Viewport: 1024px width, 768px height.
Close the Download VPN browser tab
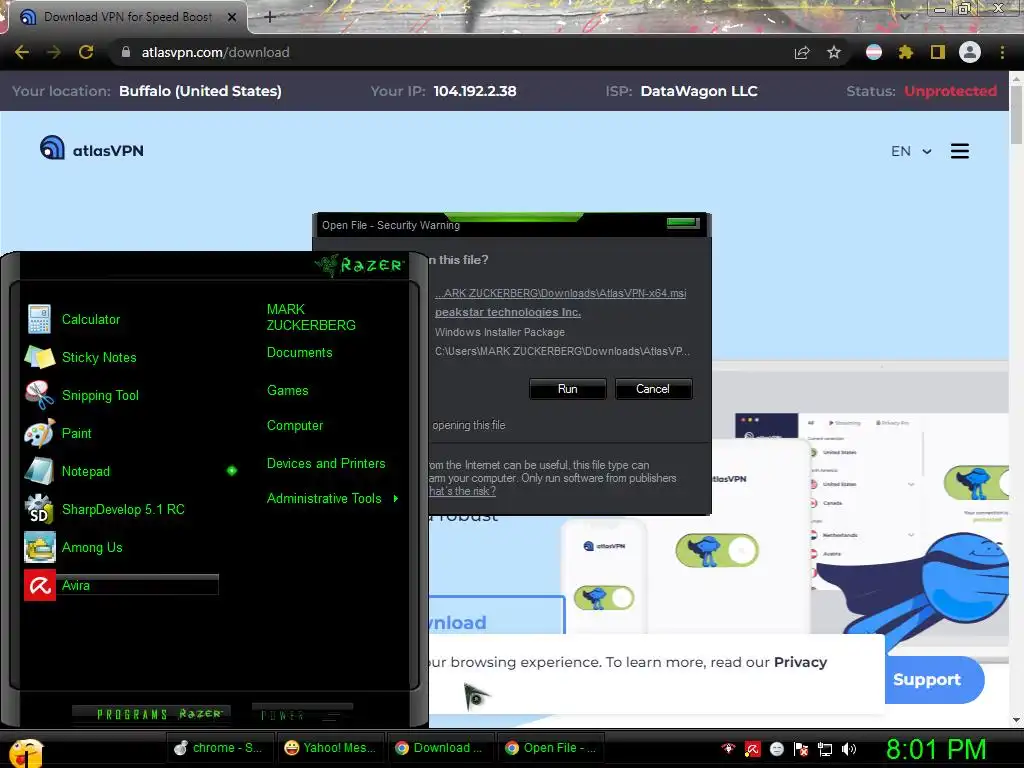tap(232, 17)
